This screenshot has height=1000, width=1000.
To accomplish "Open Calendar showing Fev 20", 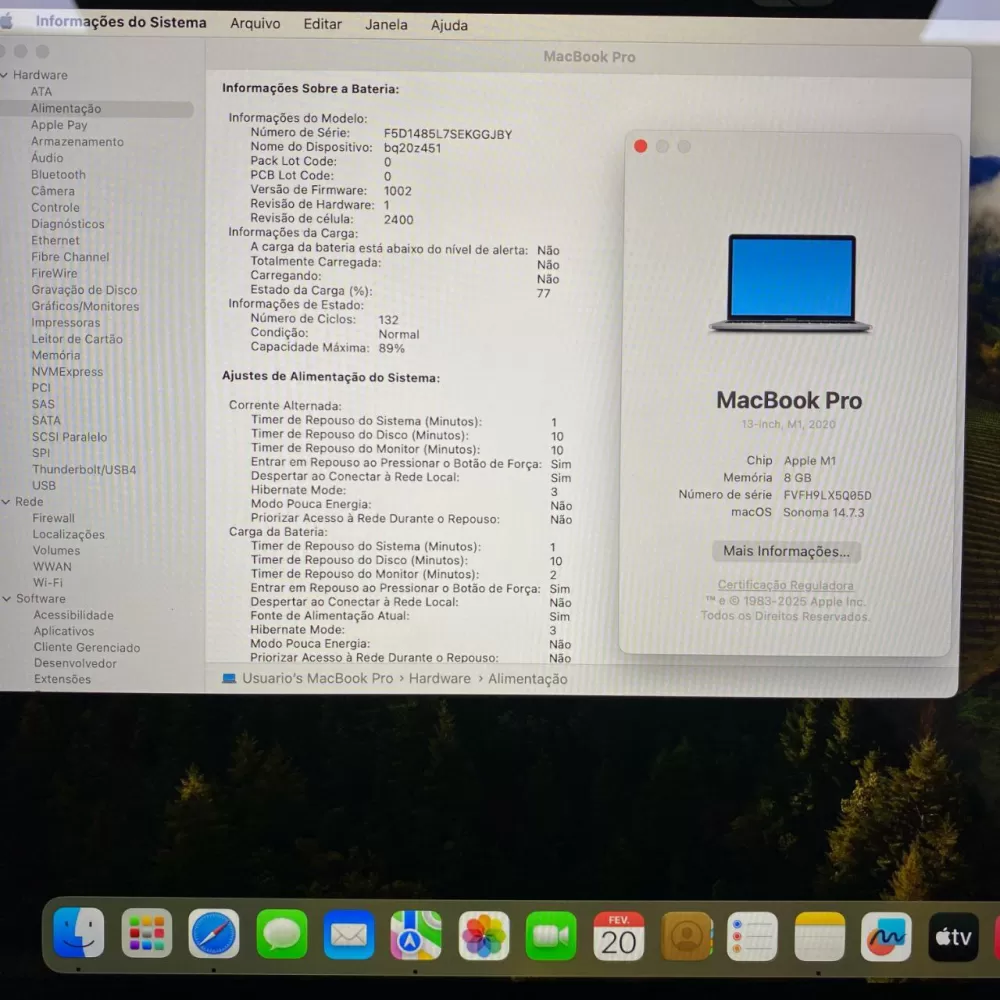I will pos(619,936).
